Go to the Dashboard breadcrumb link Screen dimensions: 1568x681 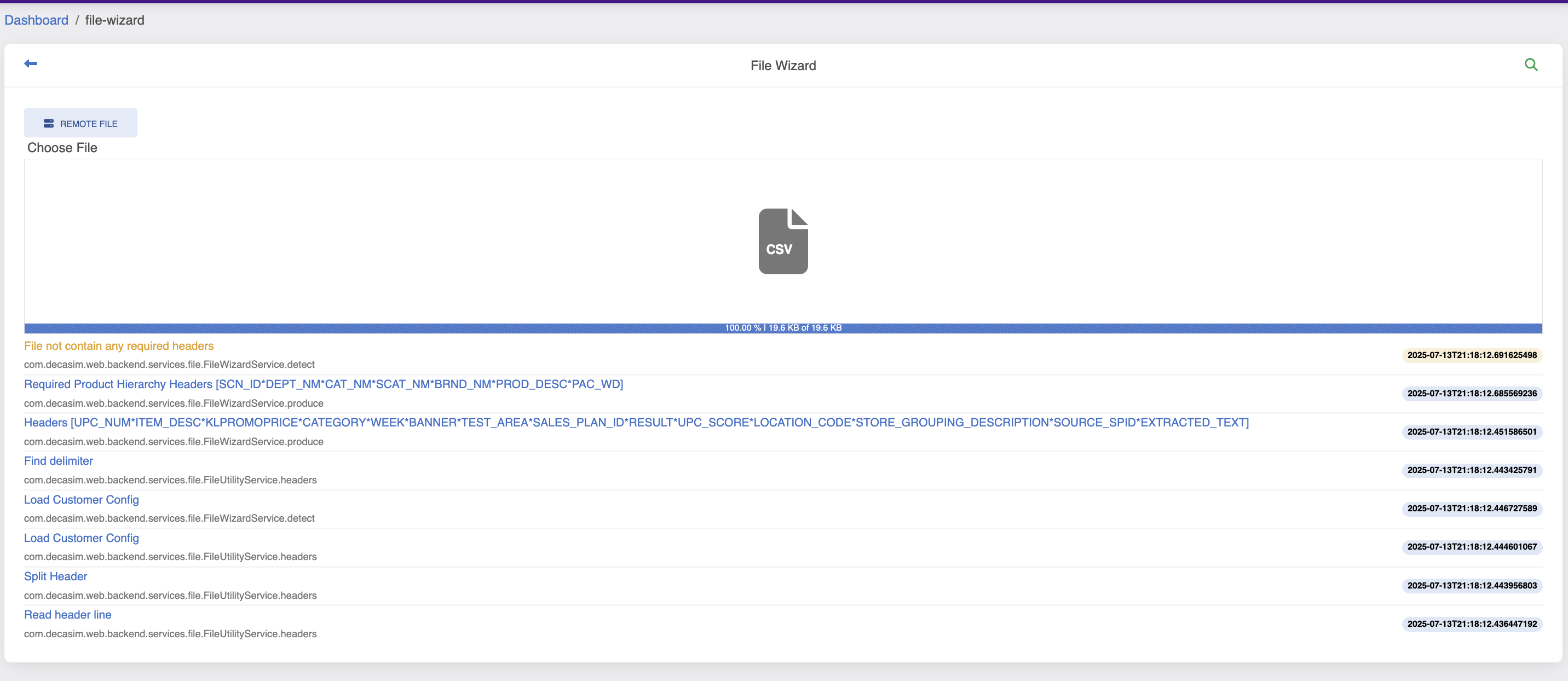point(37,20)
